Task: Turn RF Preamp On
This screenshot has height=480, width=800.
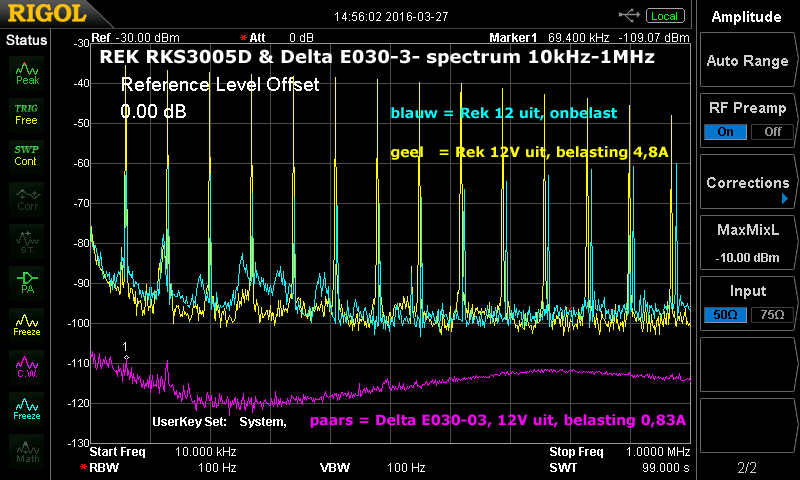Action: pos(725,132)
